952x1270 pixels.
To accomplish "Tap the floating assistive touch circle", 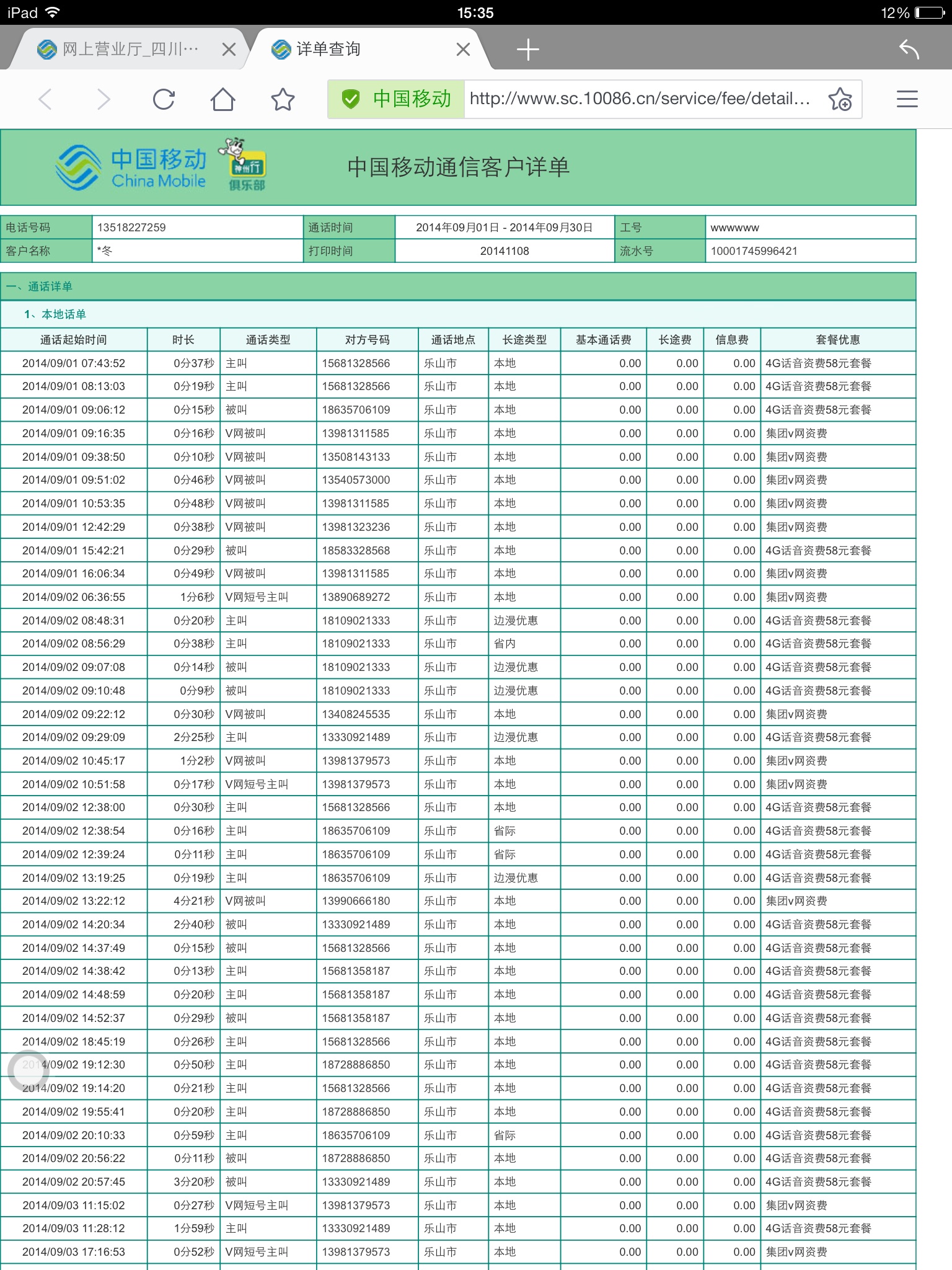I will pyautogui.click(x=28, y=1071).
